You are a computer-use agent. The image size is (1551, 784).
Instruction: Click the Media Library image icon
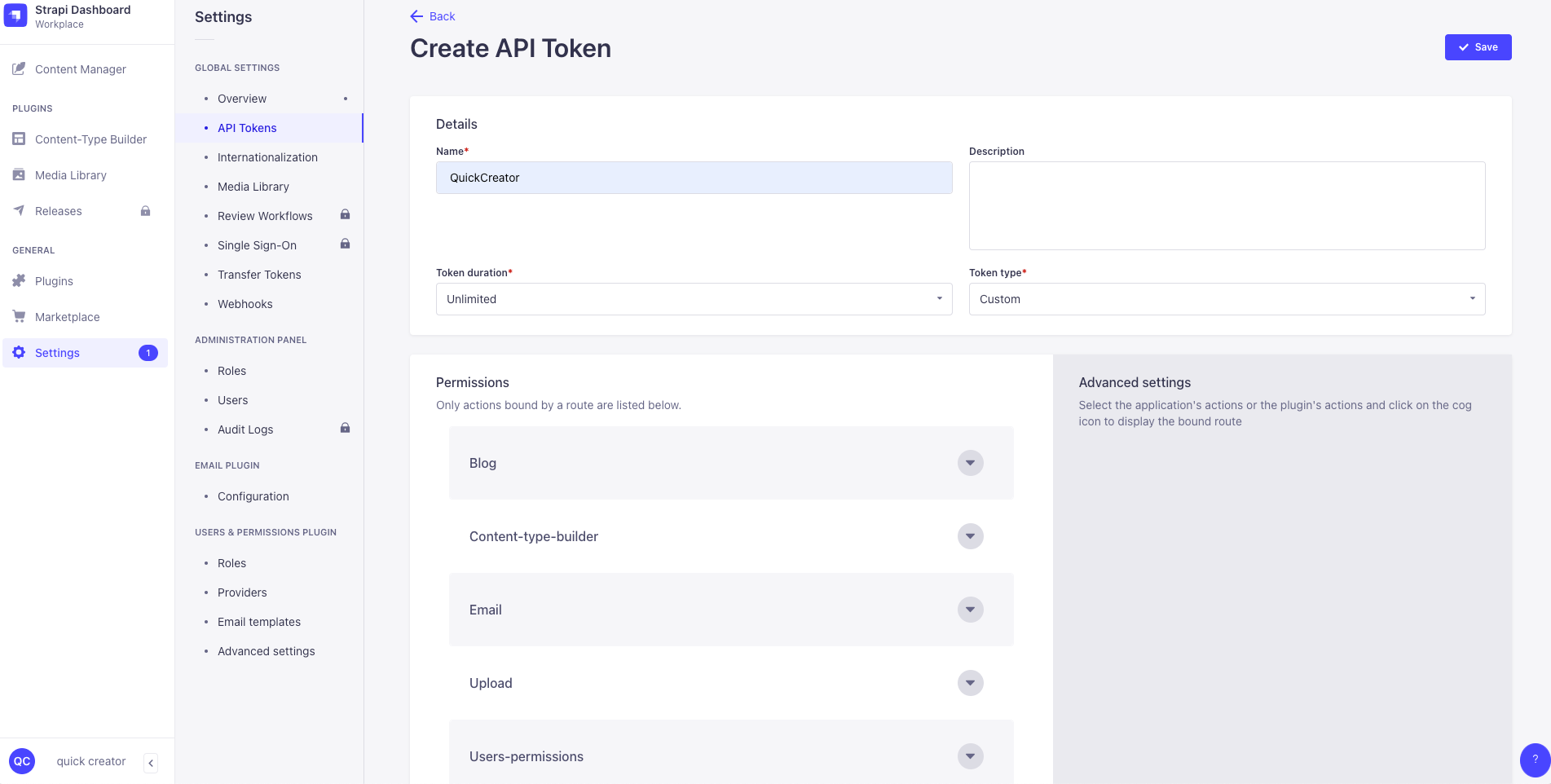pos(19,175)
